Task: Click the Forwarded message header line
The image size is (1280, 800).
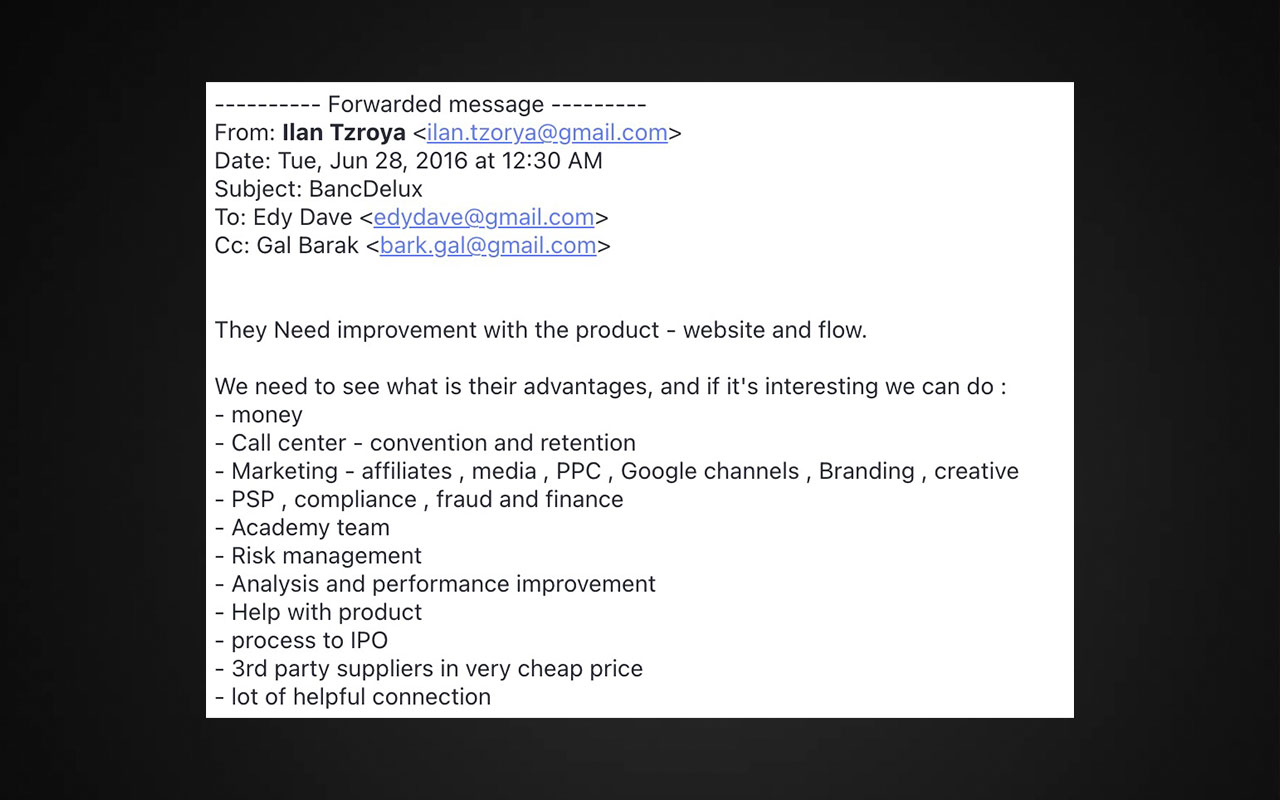Action: point(431,104)
